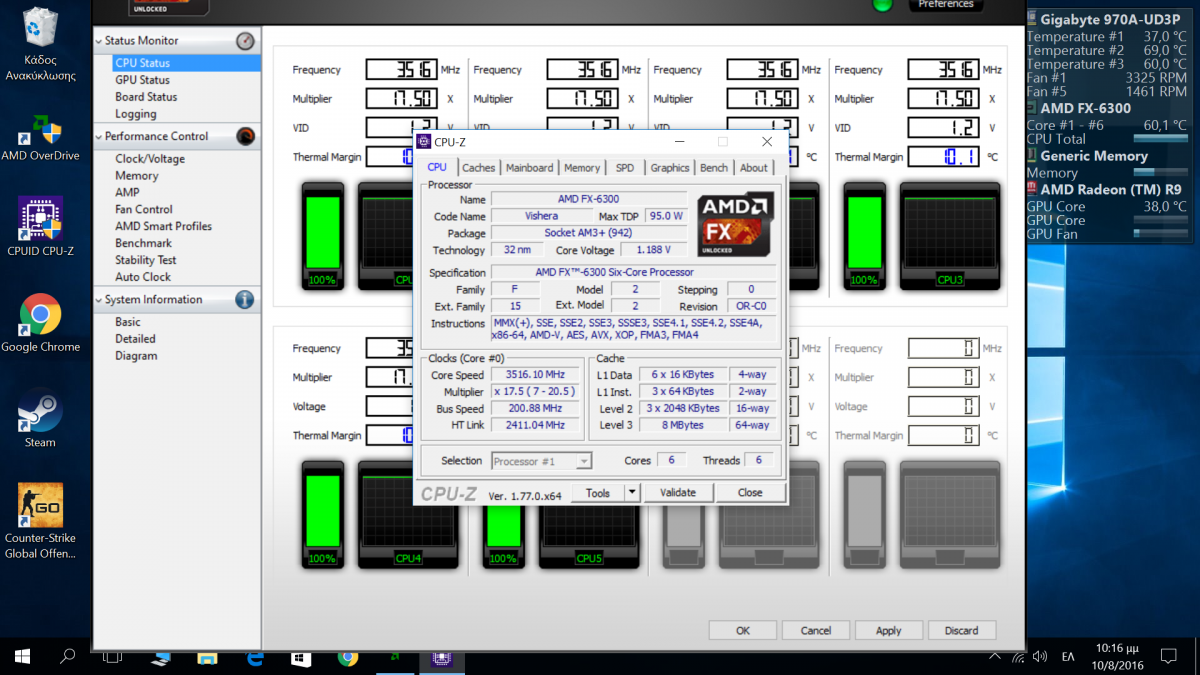Open the Memory tab in CPU-Z
The width and height of the screenshot is (1200, 675).
click(582, 168)
